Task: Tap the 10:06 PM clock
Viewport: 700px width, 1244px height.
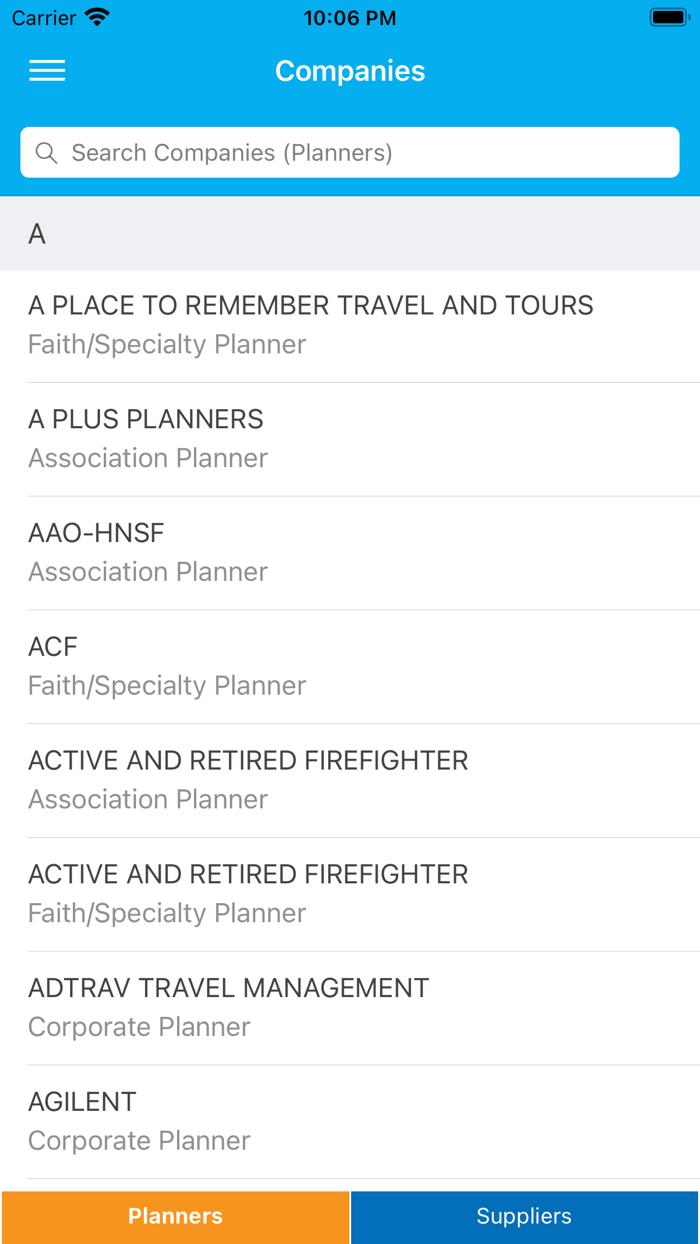Action: click(x=350, y=18)
